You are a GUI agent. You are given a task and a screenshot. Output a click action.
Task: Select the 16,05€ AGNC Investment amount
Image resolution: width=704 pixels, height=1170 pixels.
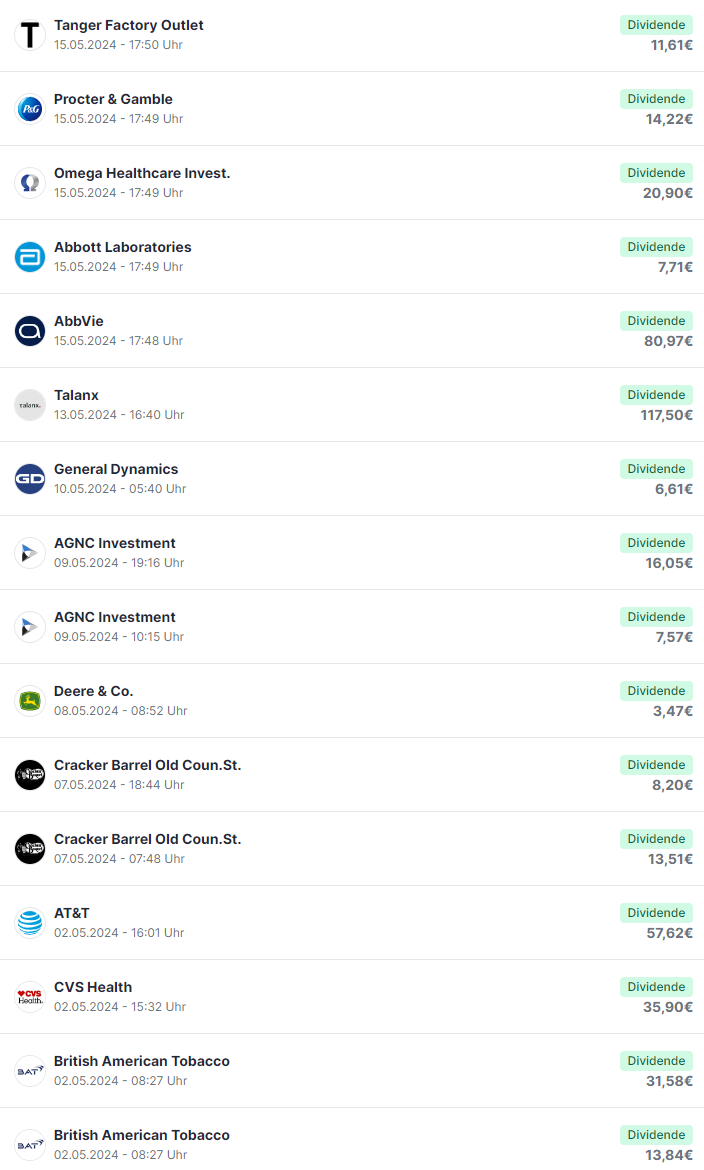tap(669, 563)
